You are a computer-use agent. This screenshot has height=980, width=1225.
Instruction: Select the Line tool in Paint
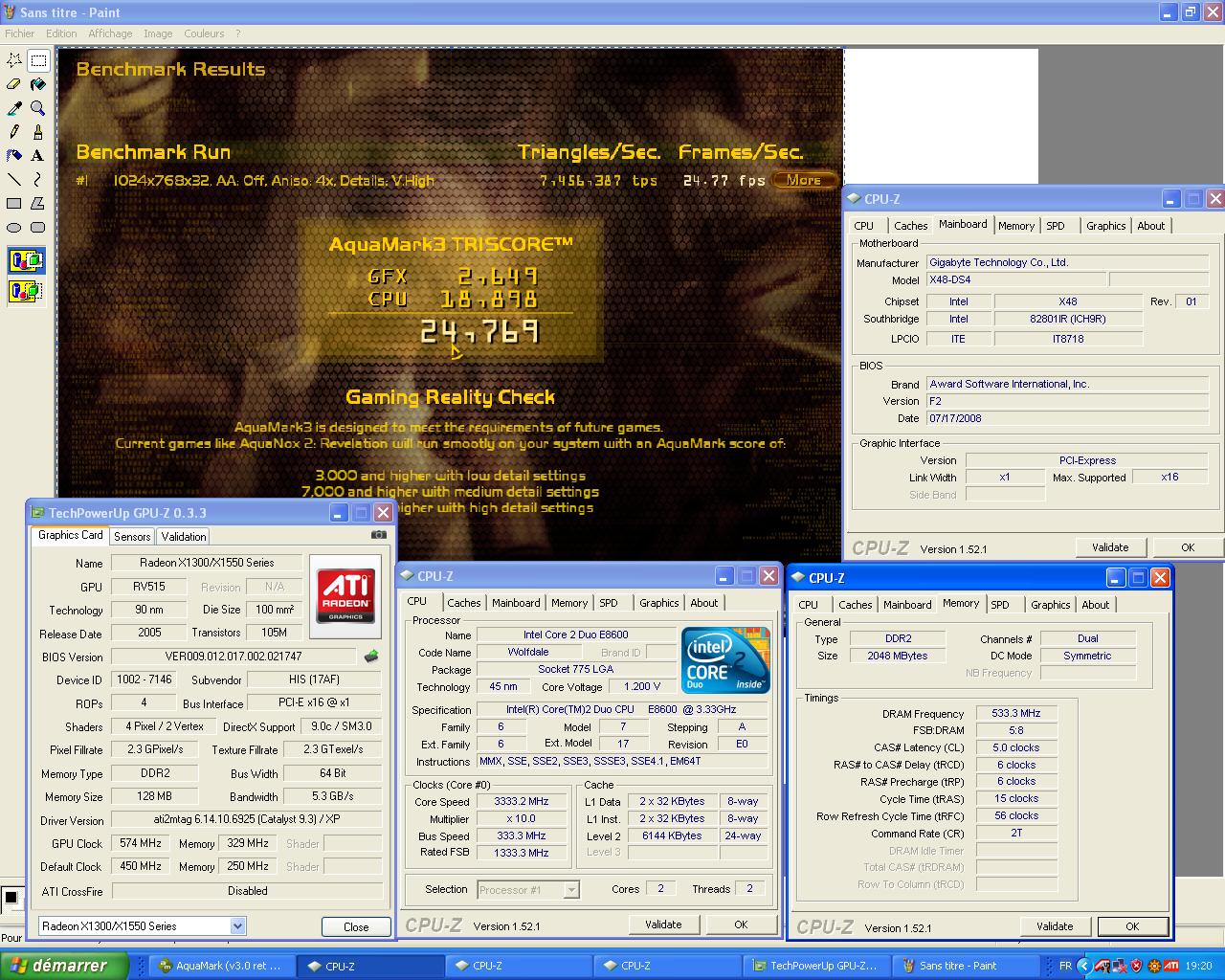pyautogui.click(x=14, y=179)
